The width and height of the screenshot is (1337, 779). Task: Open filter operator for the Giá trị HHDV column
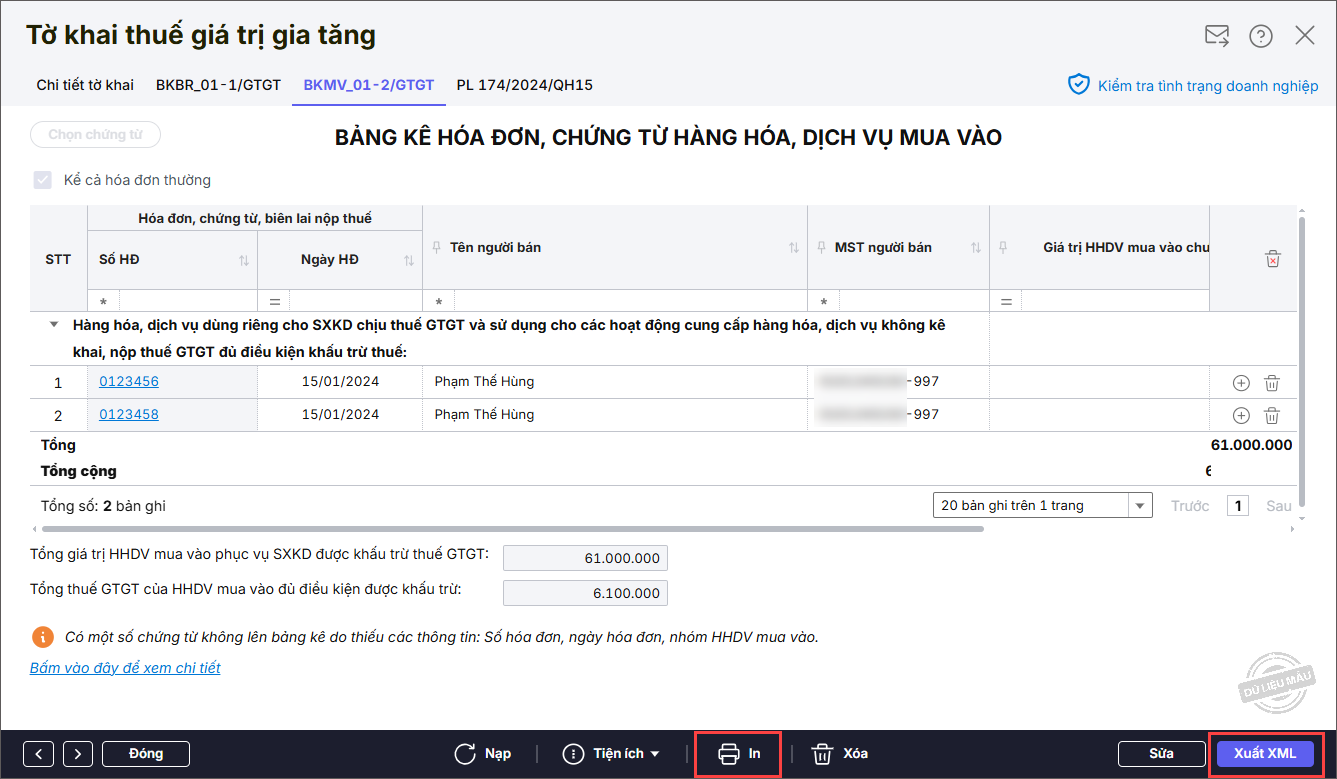tap(1006, 301)
